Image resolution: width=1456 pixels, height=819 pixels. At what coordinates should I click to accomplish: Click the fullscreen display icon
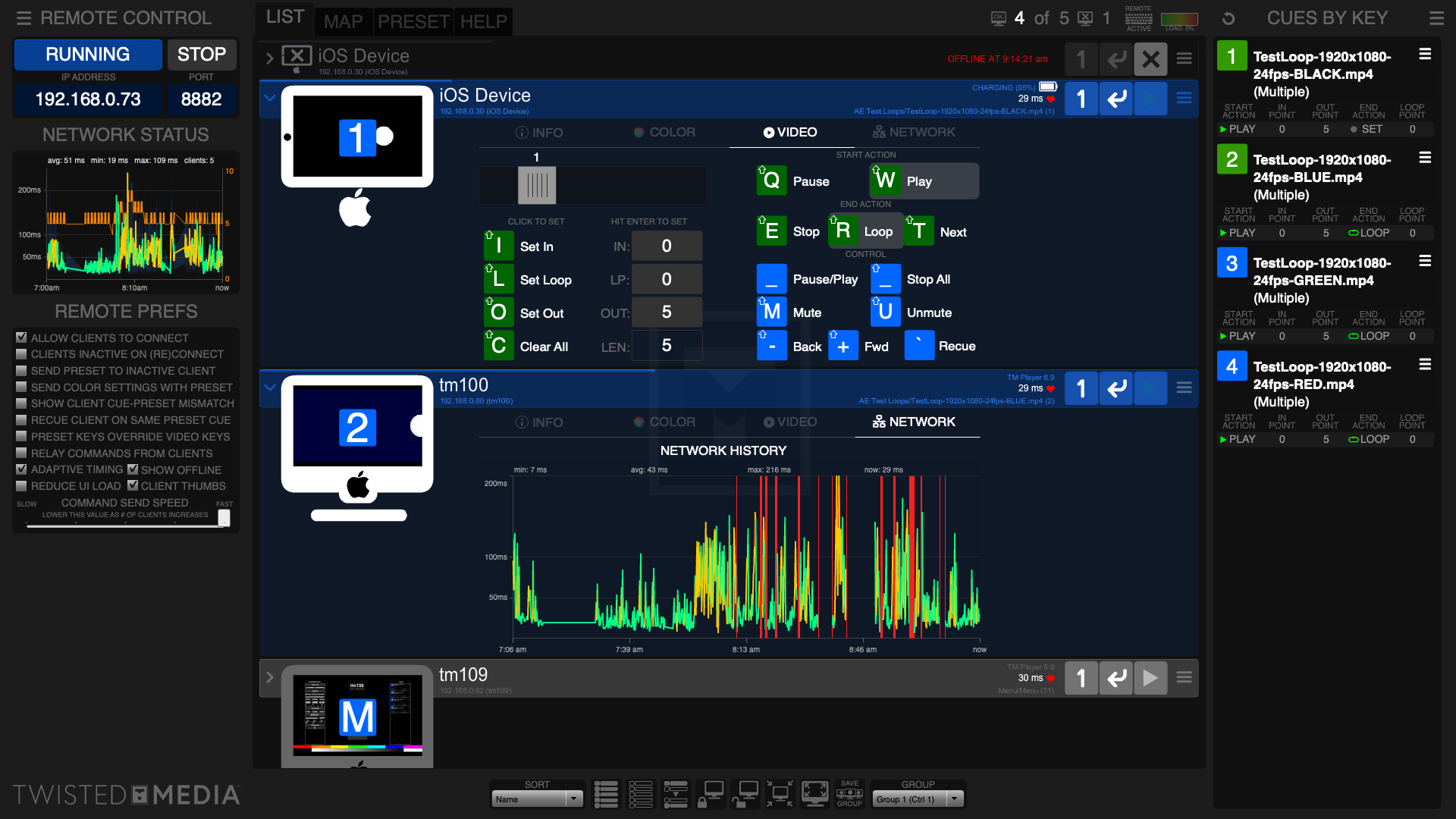815,794
